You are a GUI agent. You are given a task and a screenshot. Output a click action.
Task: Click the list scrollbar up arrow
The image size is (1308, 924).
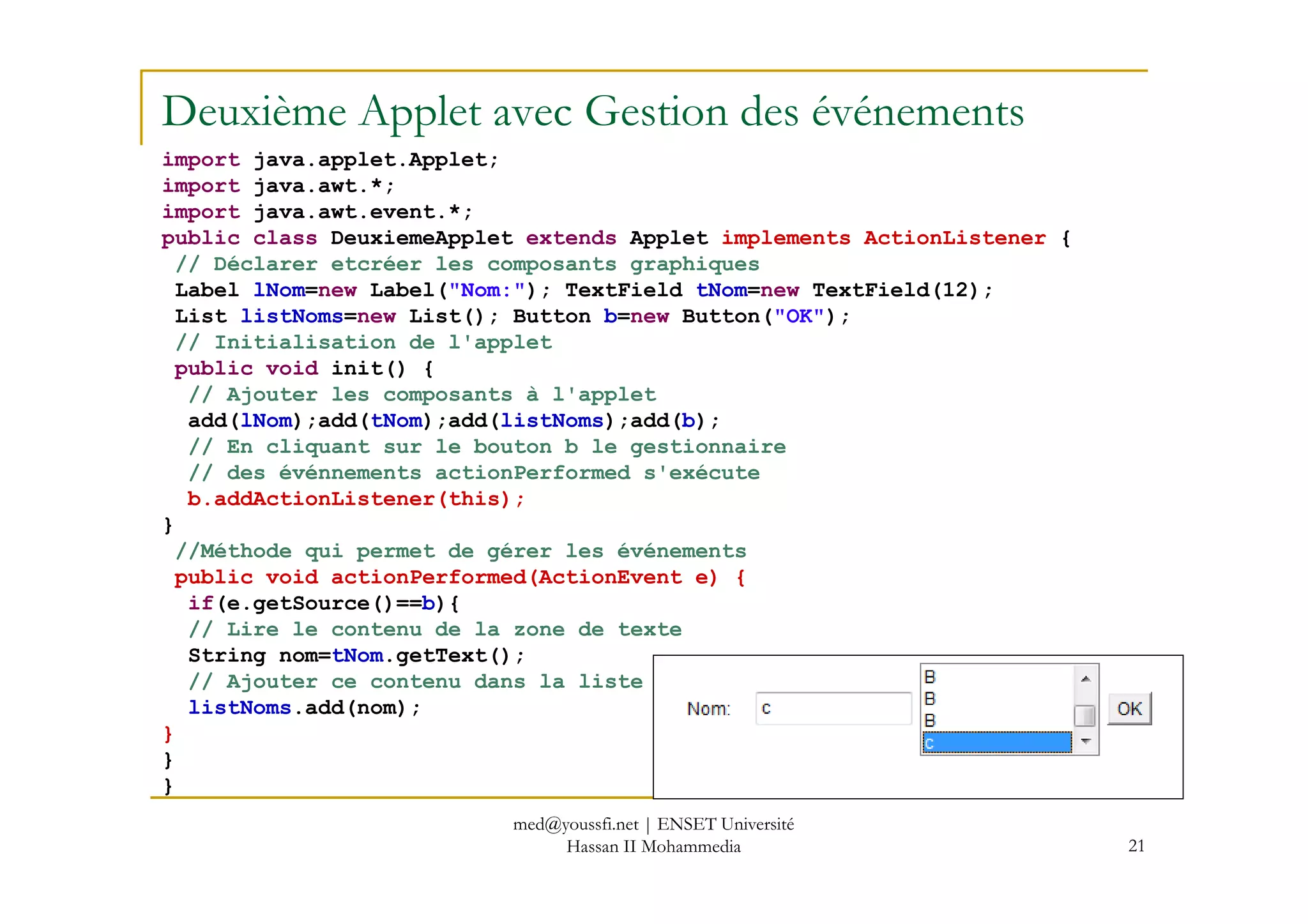click(1085, 679)
